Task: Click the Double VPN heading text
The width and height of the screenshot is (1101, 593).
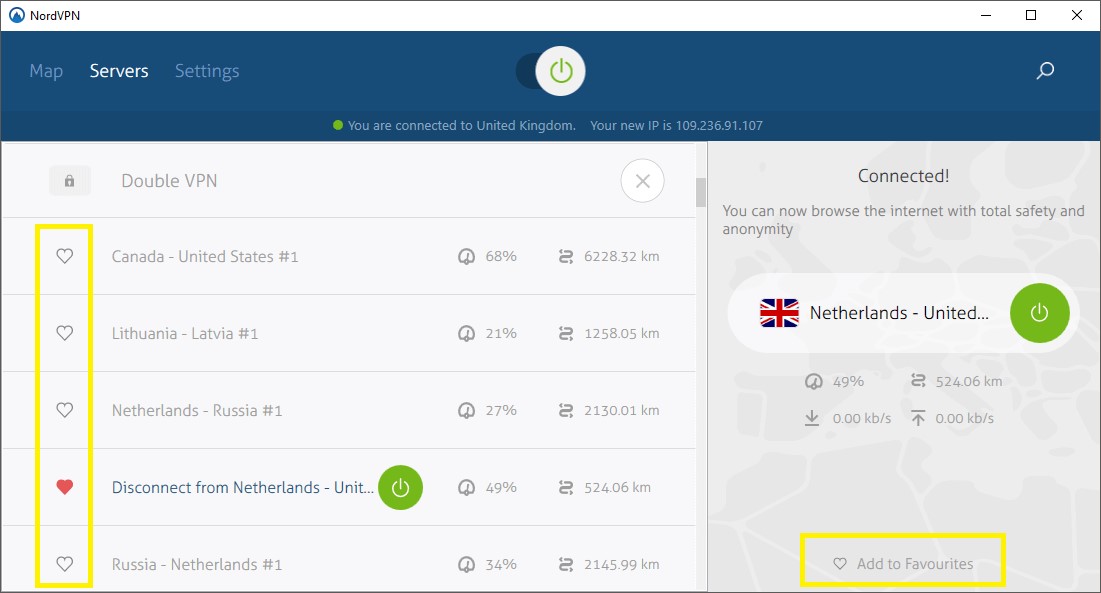Action: (x=169, y=181)
